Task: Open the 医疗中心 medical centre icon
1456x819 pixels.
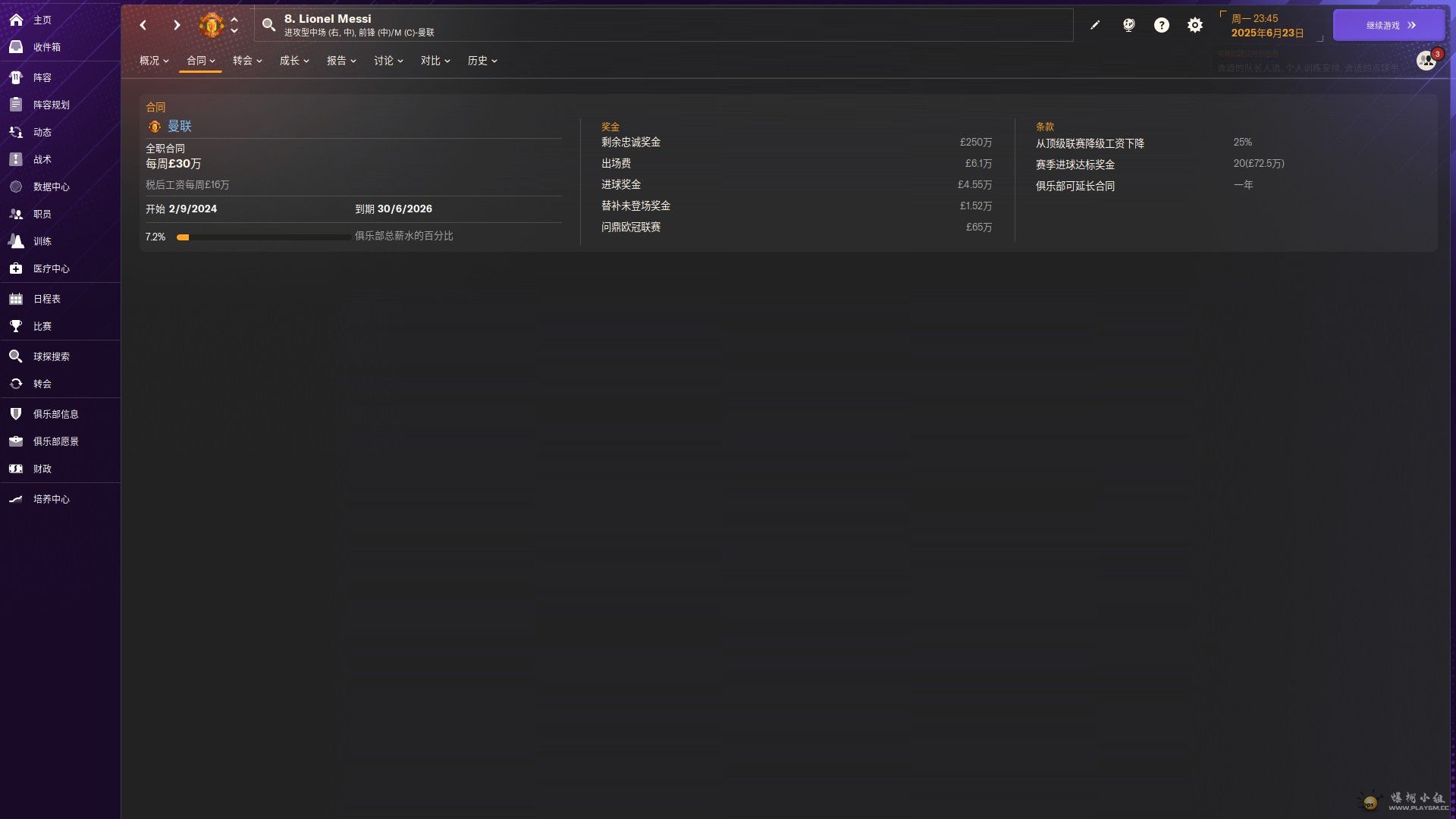Action: (x=16, y=268)
